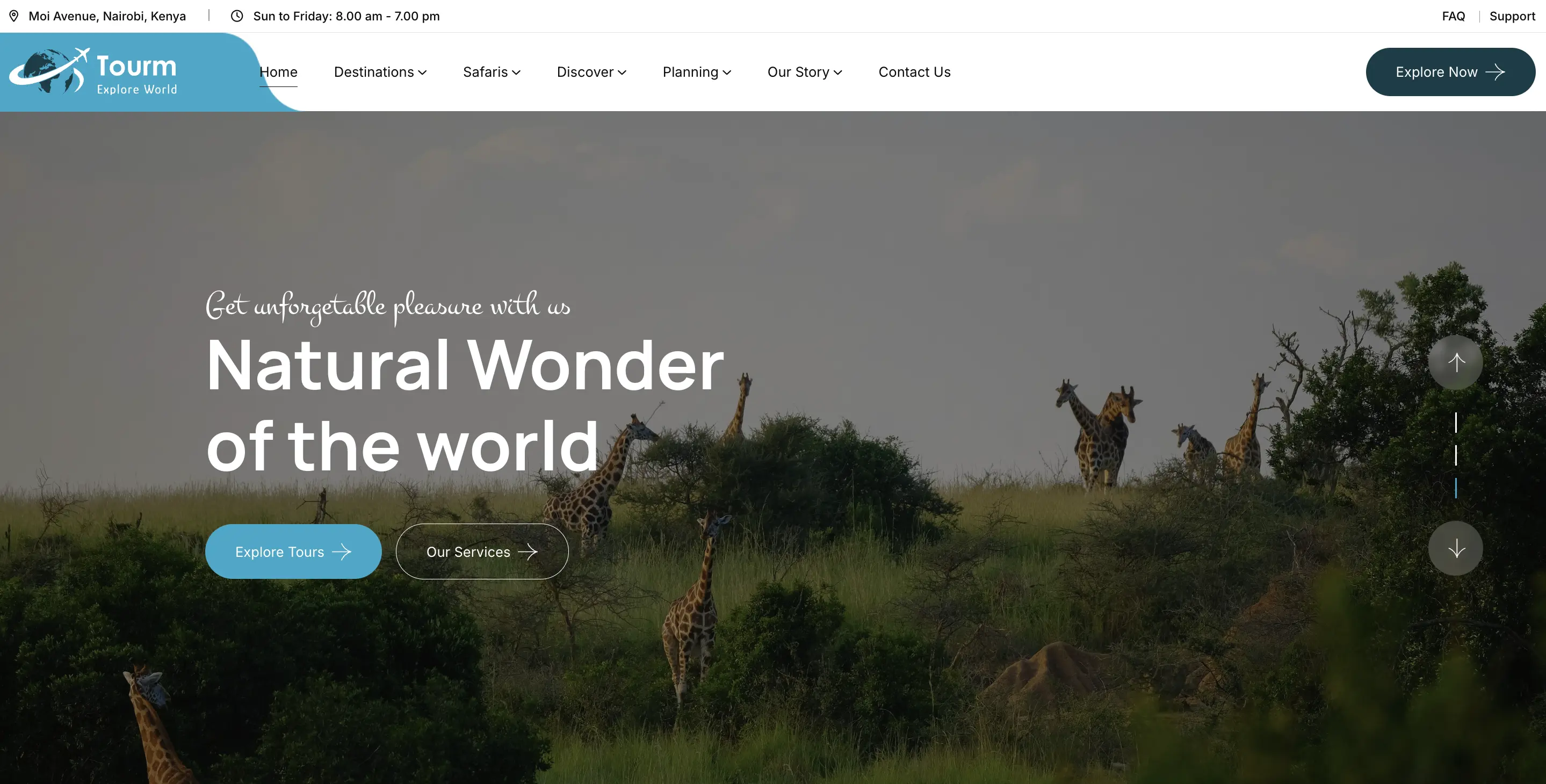Screen dimensions: 1546x784
Task: Expand the Our Story menu
Action: [x=805, y=72]
